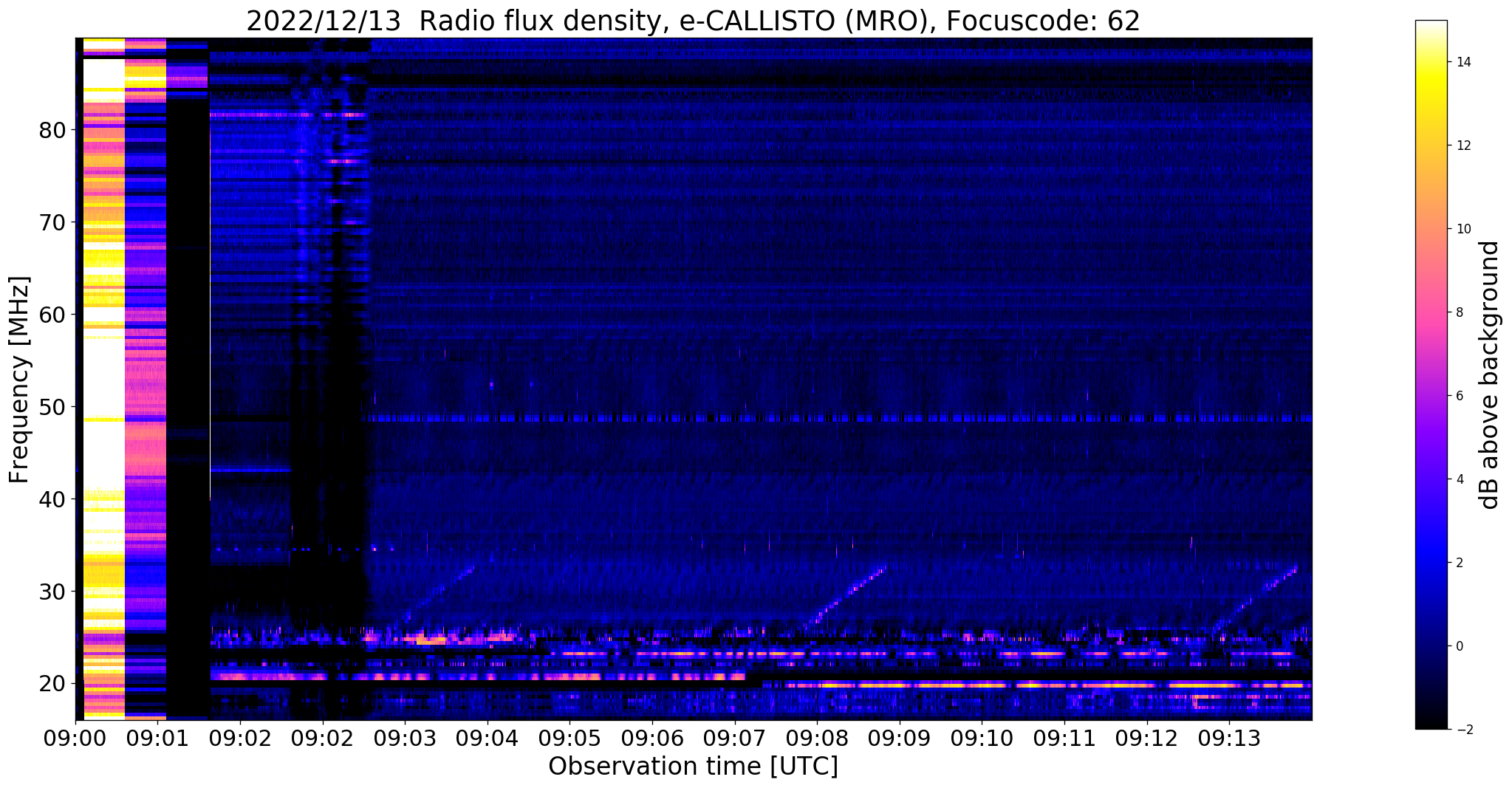Viewport: 1512px width, 788px height.
Task: Click the 09:00 time tick label
Action: [75, 739]
